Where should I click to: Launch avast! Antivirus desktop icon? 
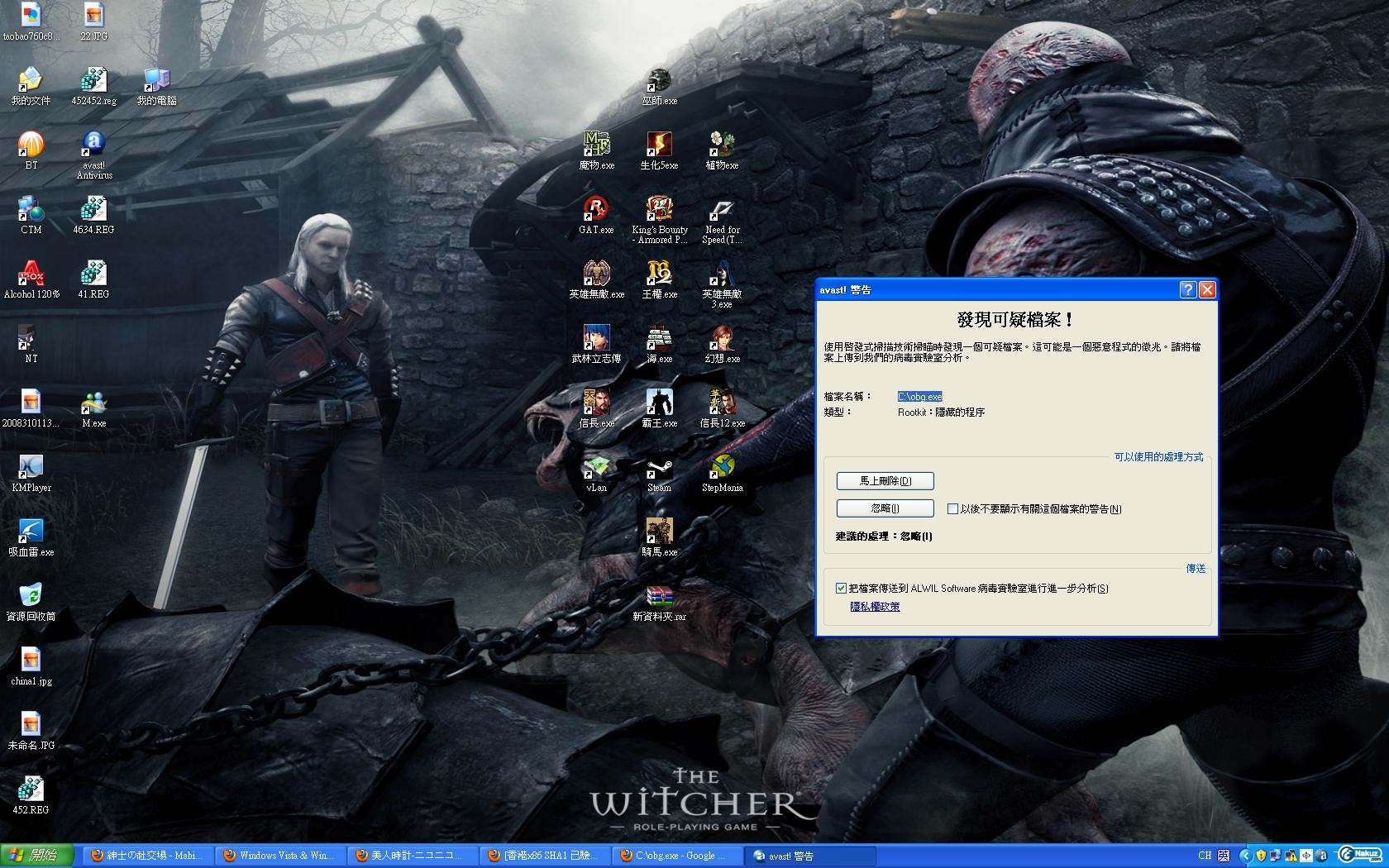click(x=93, y=154)
